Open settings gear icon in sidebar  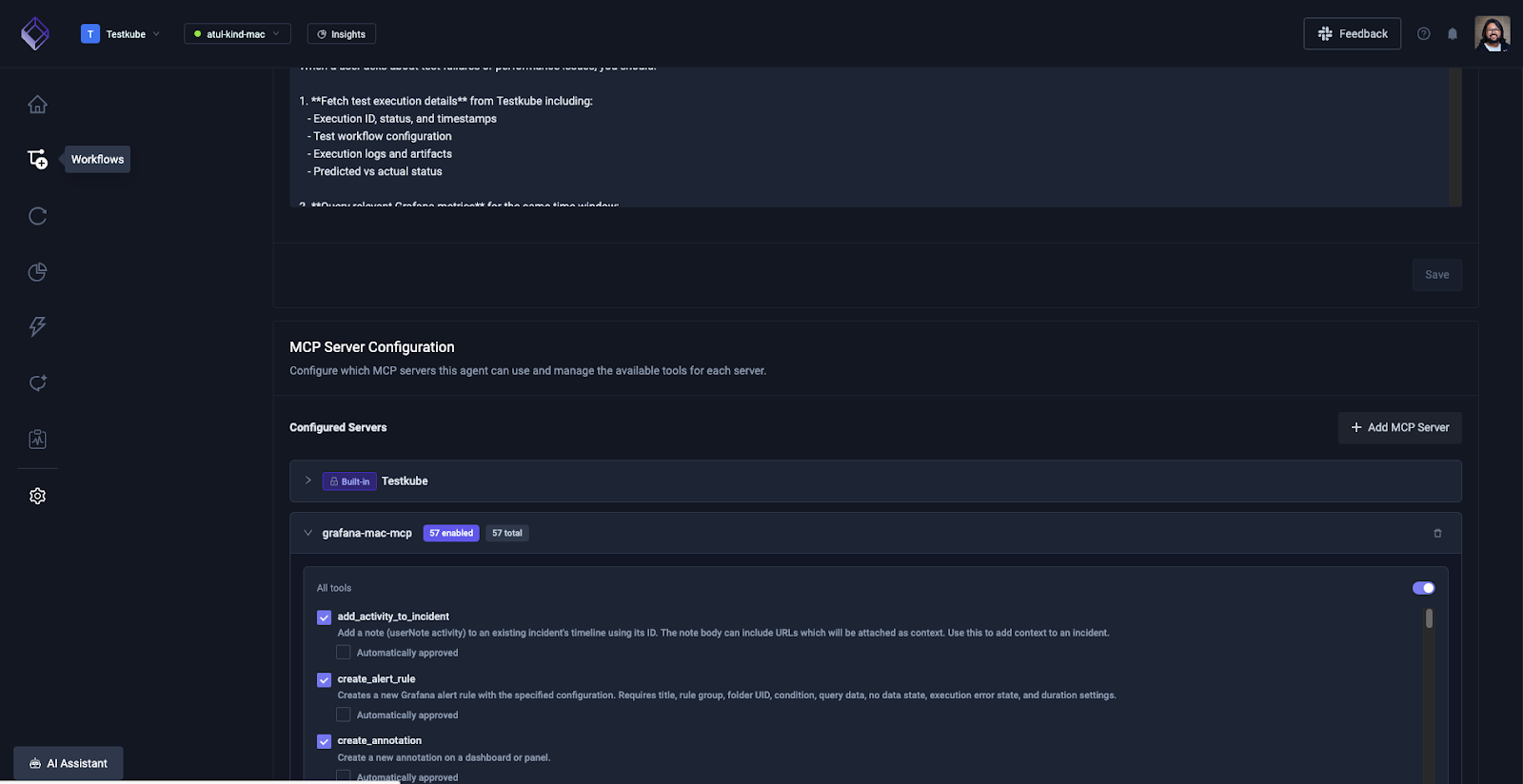[x=37, y=496]
